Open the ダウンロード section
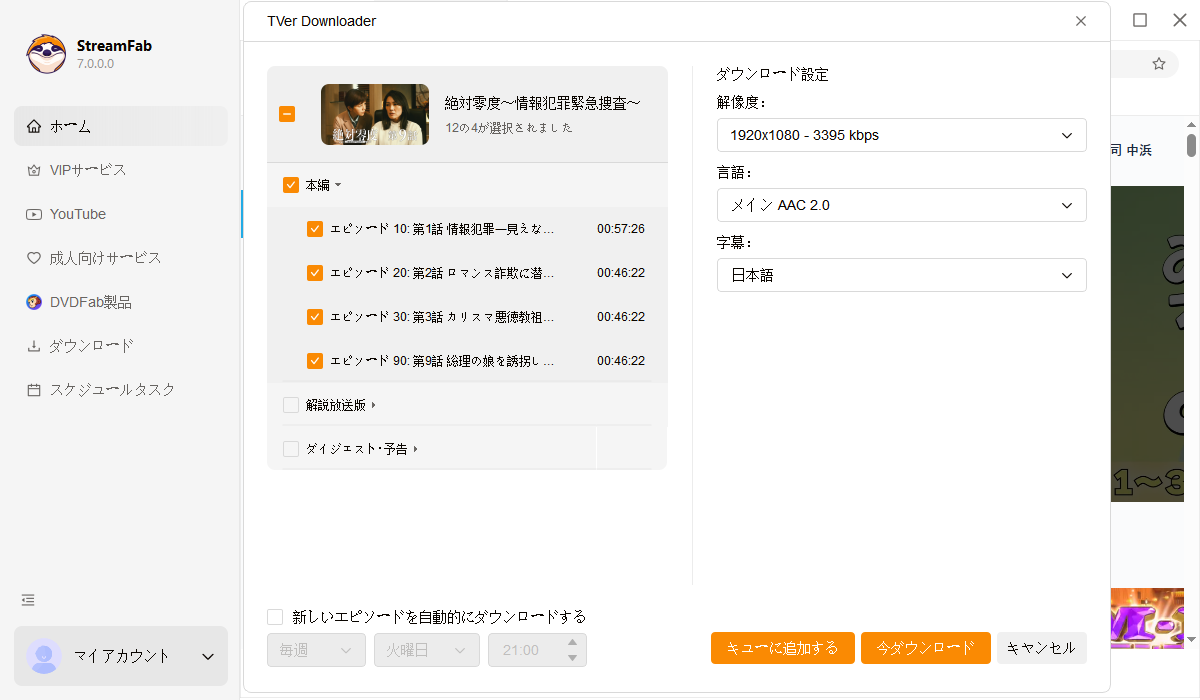This screenshot has width=1200, height=700. 80,345
